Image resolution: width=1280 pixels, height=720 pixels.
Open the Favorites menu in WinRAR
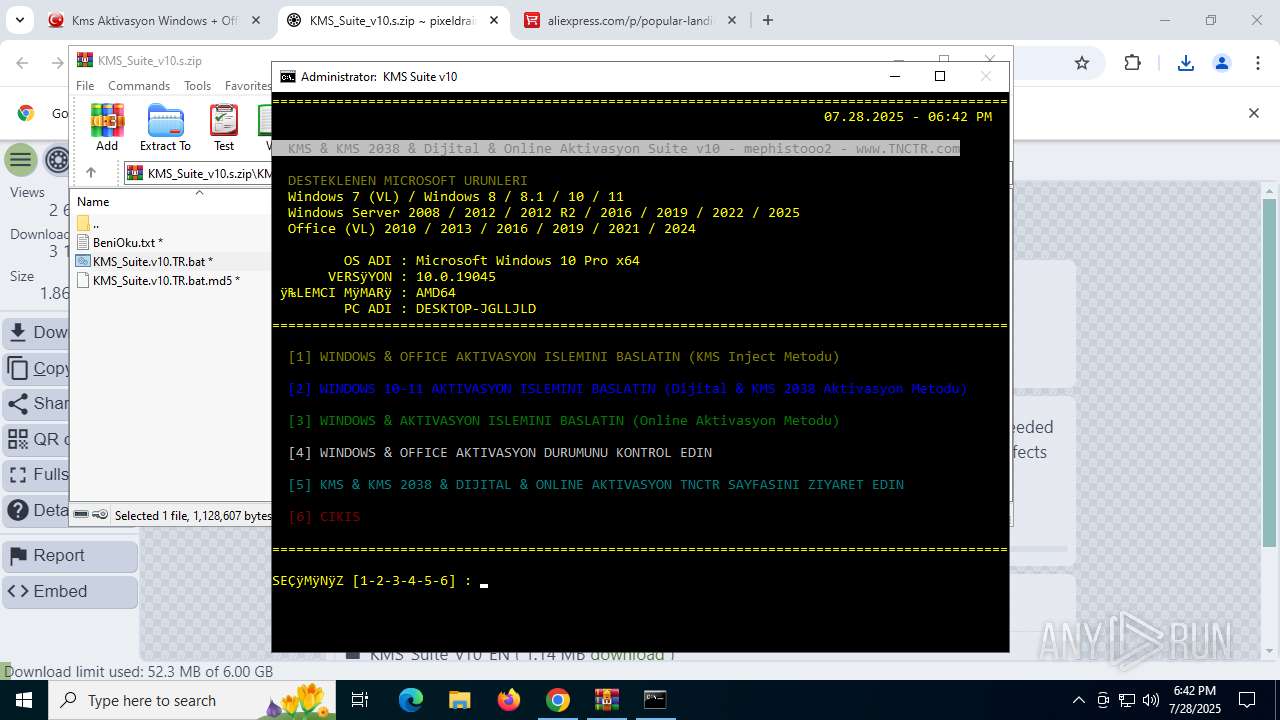tap(248, 86)
